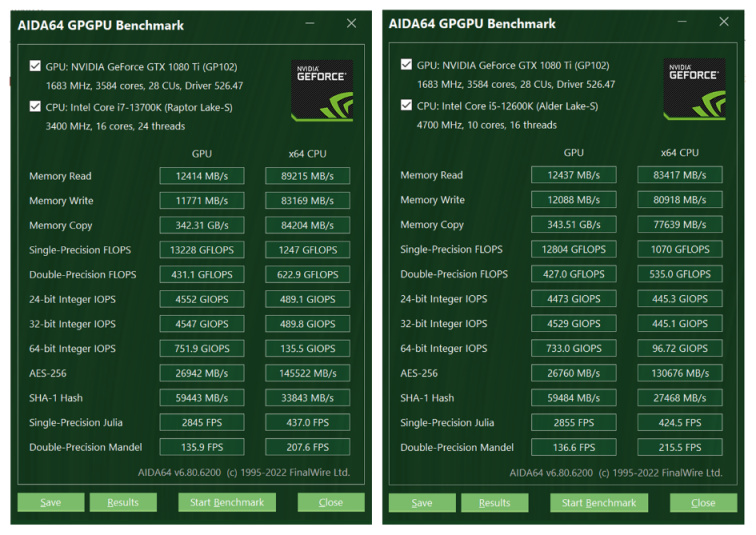Open Results in the i5-12600K window
The height and width of the screenshot is (535, 756).
(495, 503)
